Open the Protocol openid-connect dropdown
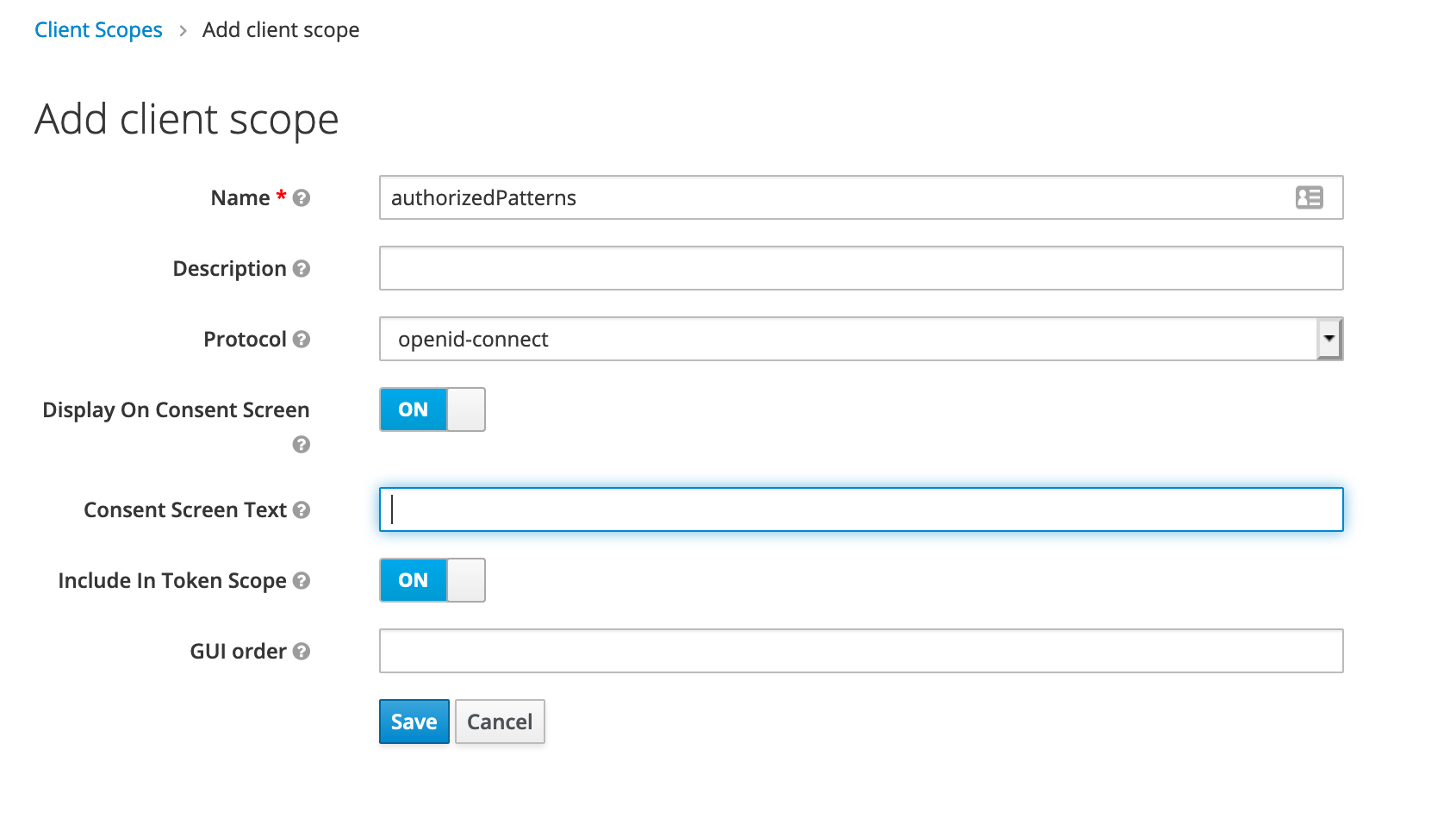 pyautogui.click(x=862, y=339)
